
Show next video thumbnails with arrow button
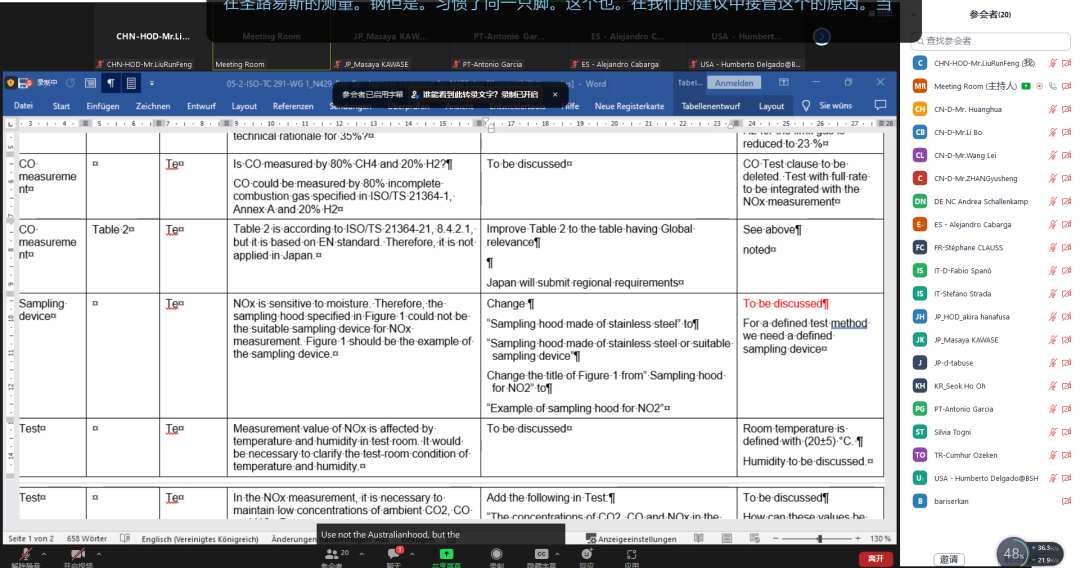tap(822, 36)
